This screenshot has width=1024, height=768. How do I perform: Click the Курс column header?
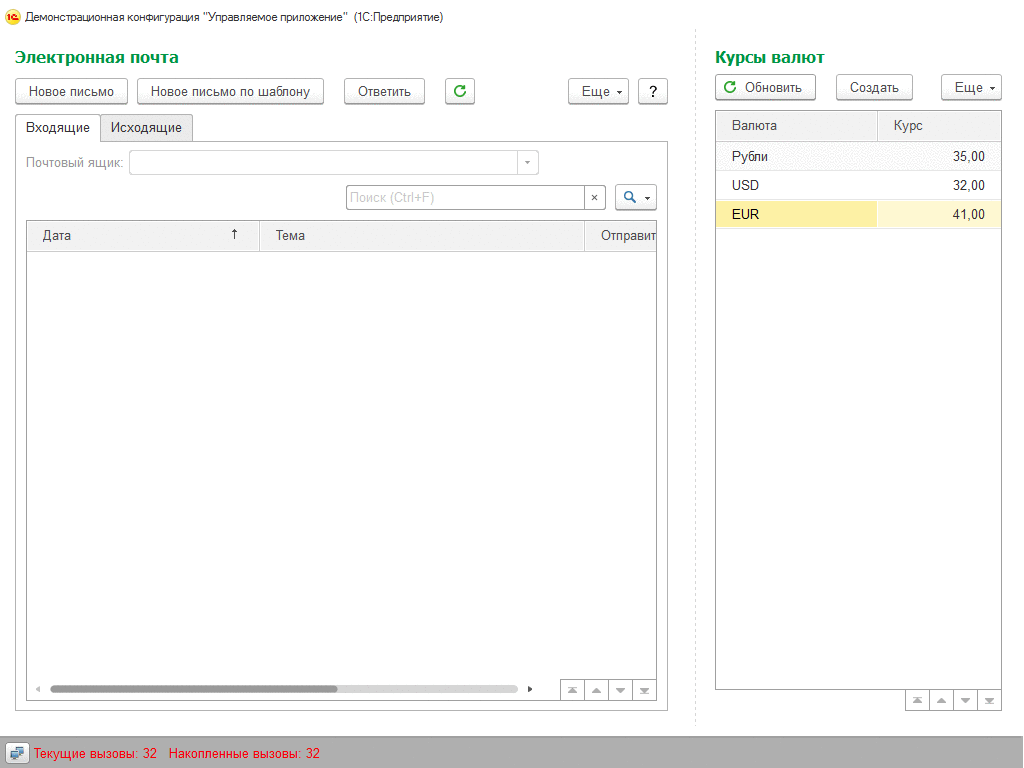click(x=939, y=125)
